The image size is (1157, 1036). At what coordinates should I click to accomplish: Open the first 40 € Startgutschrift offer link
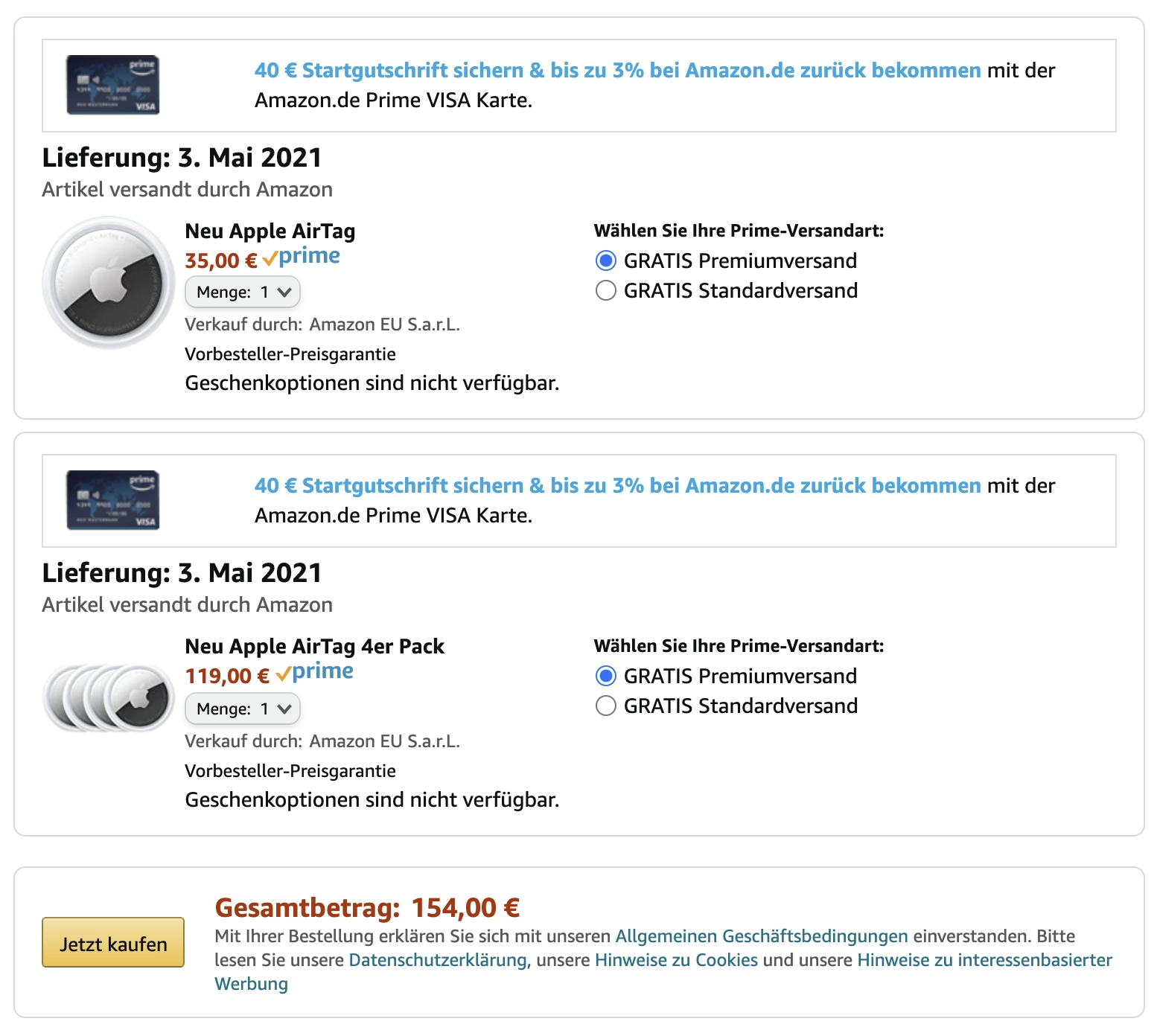point(617,71)
